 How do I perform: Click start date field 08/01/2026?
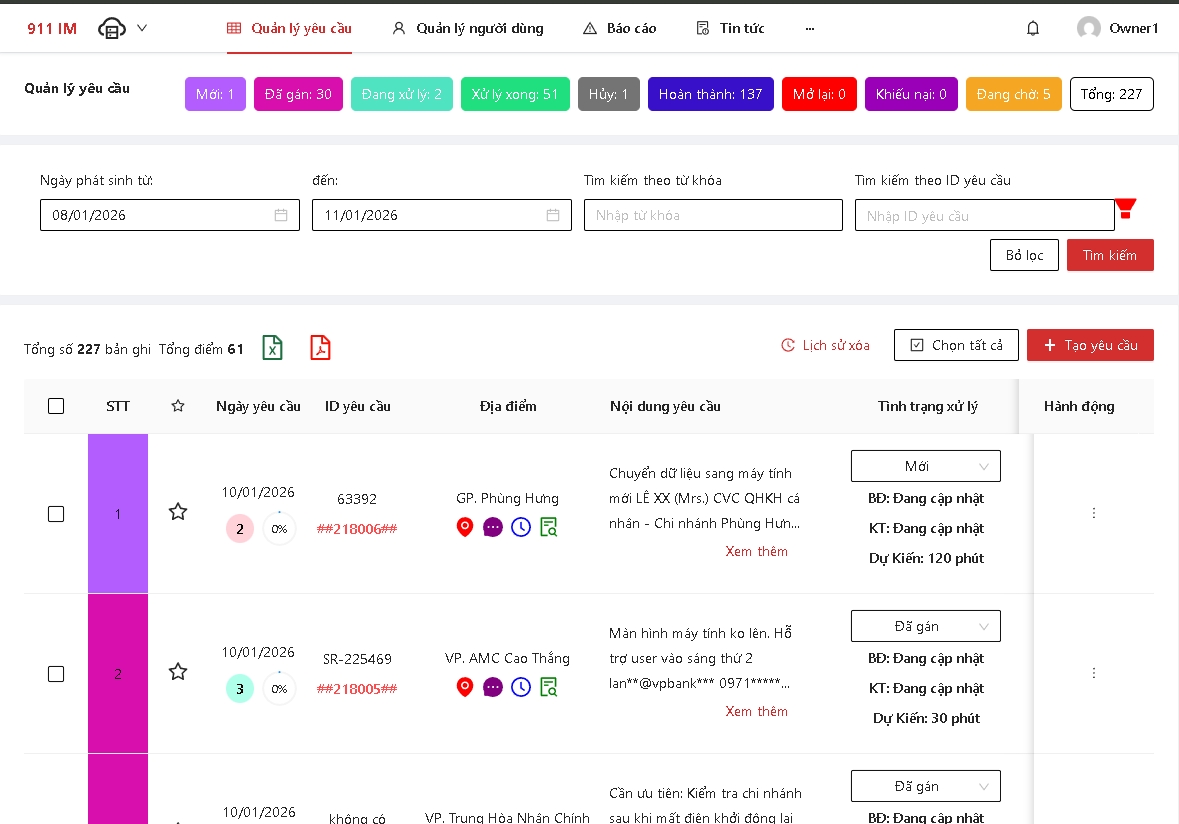pos(170,215)
